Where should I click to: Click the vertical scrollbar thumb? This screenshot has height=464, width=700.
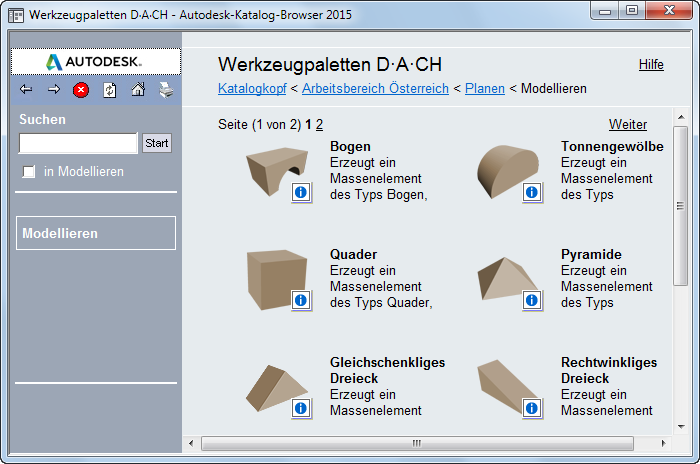(x=681, y=206)
